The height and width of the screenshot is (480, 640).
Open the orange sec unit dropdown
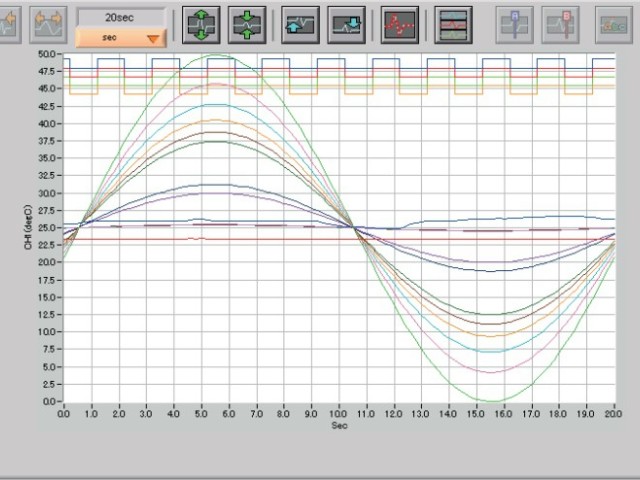(x=121, y=39)
